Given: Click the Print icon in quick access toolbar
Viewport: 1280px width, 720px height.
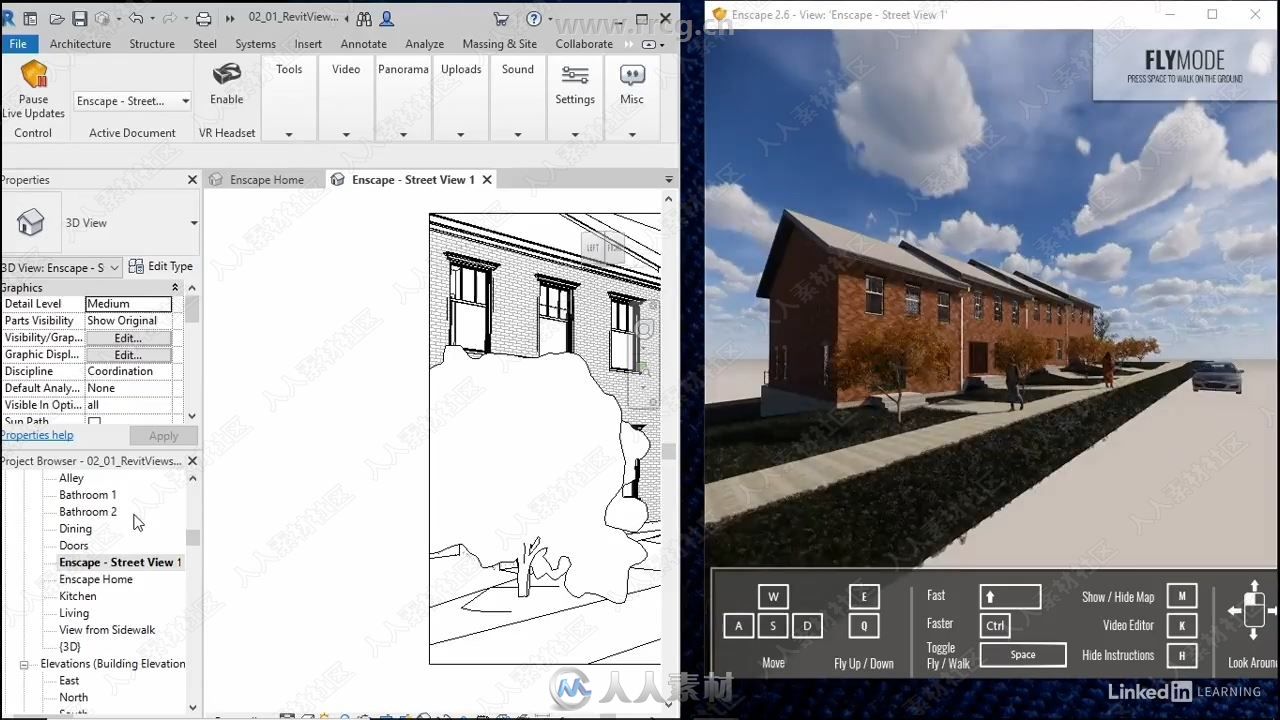Looking at the screenshot, I should tap(204, 18).
